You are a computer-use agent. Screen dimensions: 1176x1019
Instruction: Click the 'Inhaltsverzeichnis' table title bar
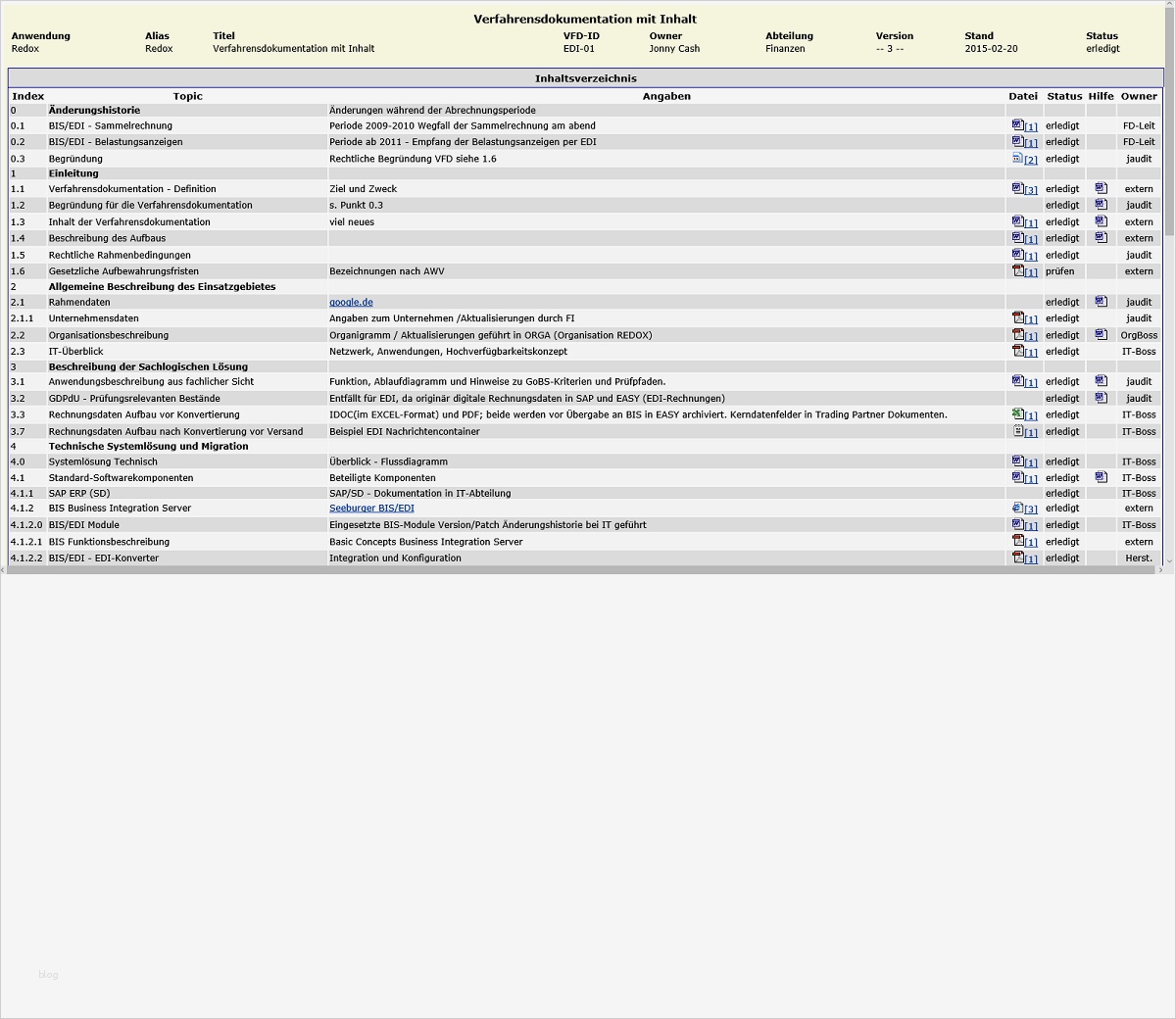585,78
